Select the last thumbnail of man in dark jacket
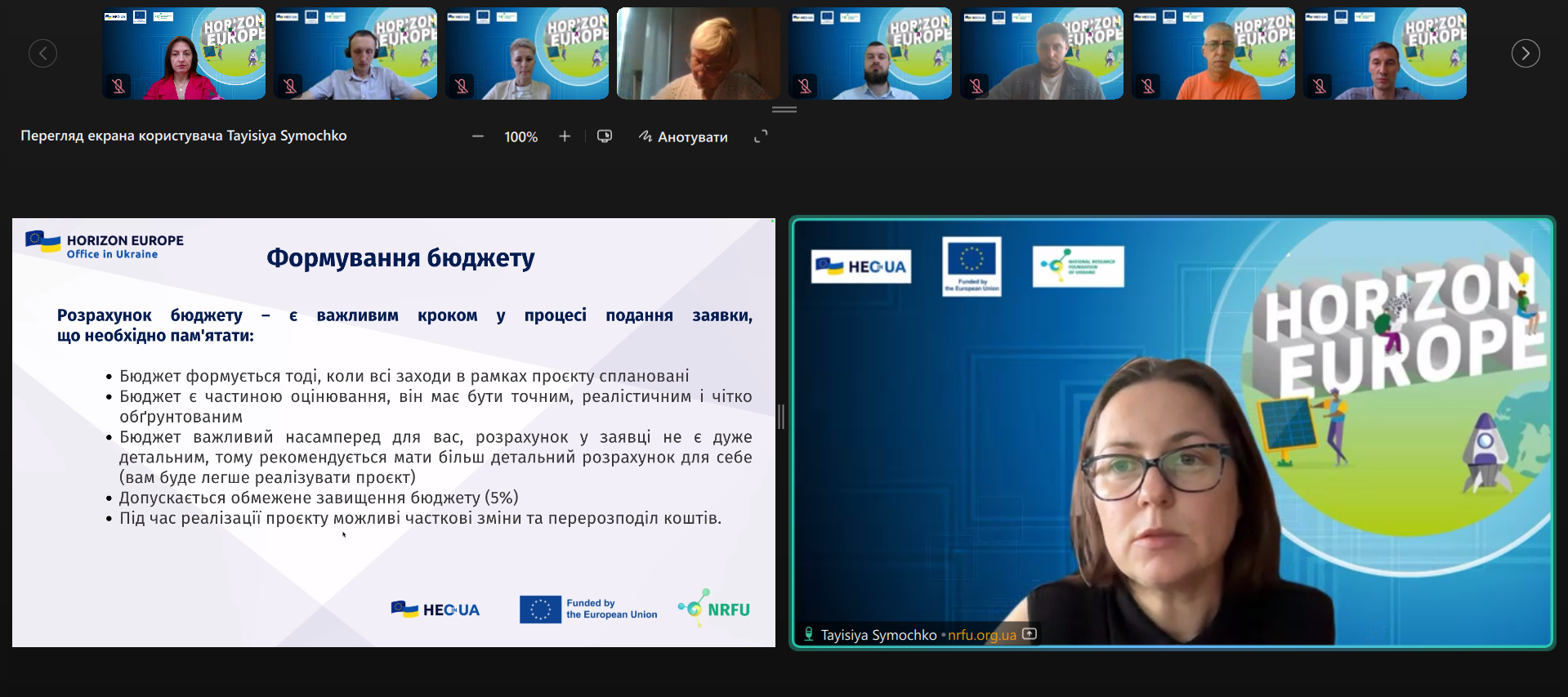The height and width of the screenshot is (697, 1568). 1385,54
